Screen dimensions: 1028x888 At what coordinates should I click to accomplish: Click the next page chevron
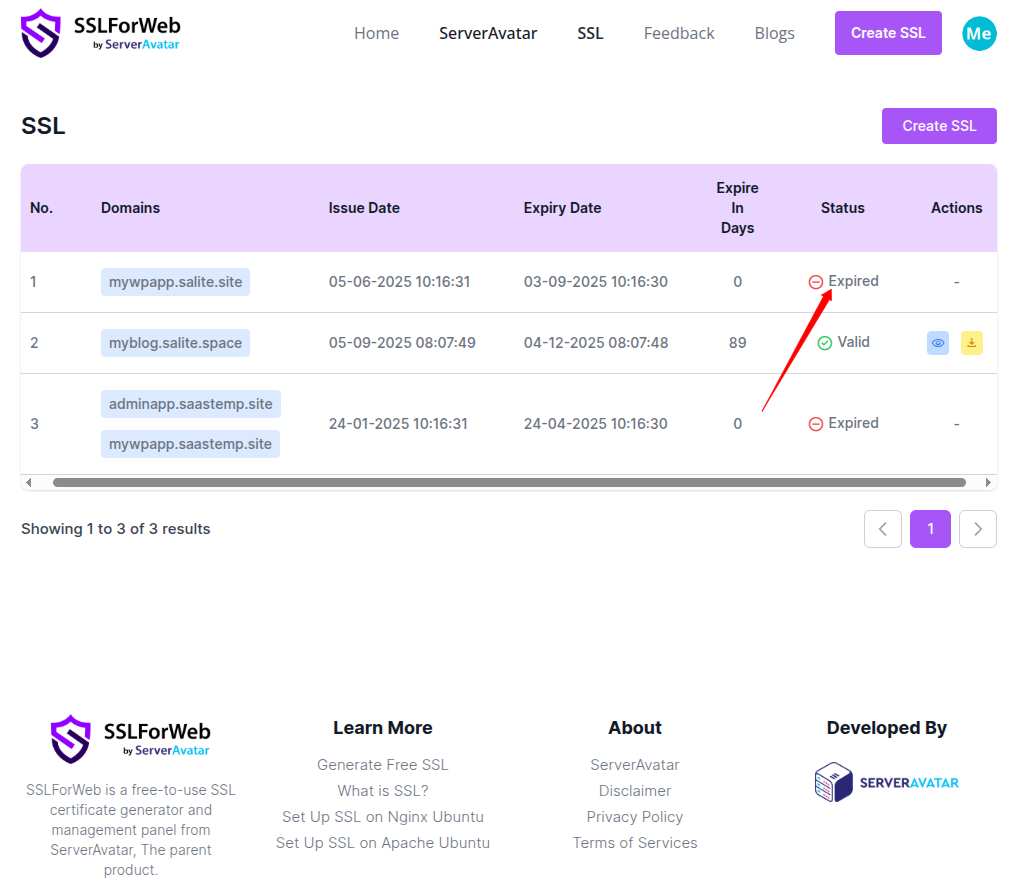[x=977, y=528]
